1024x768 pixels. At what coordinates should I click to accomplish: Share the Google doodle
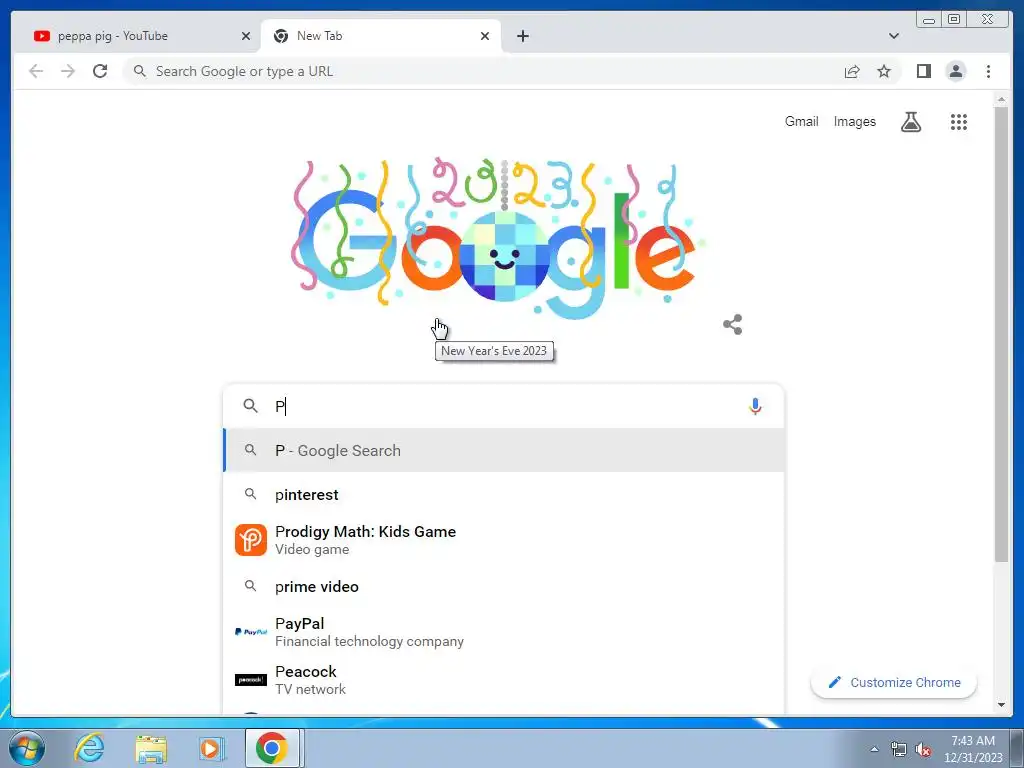click(x=733, y=325)
